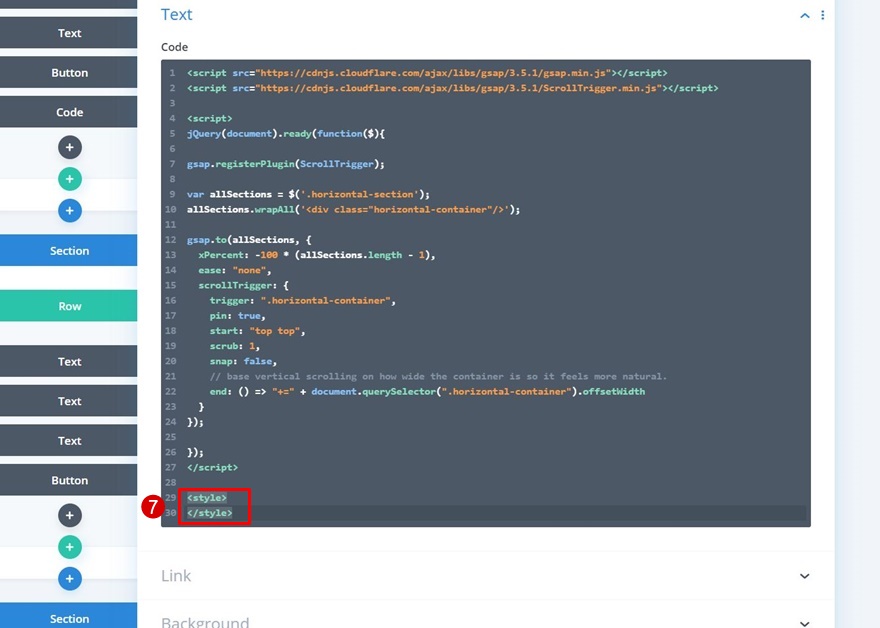Add row with green plus below Code
This screenshot has height=628, width=880.
[x=70, y=179]
